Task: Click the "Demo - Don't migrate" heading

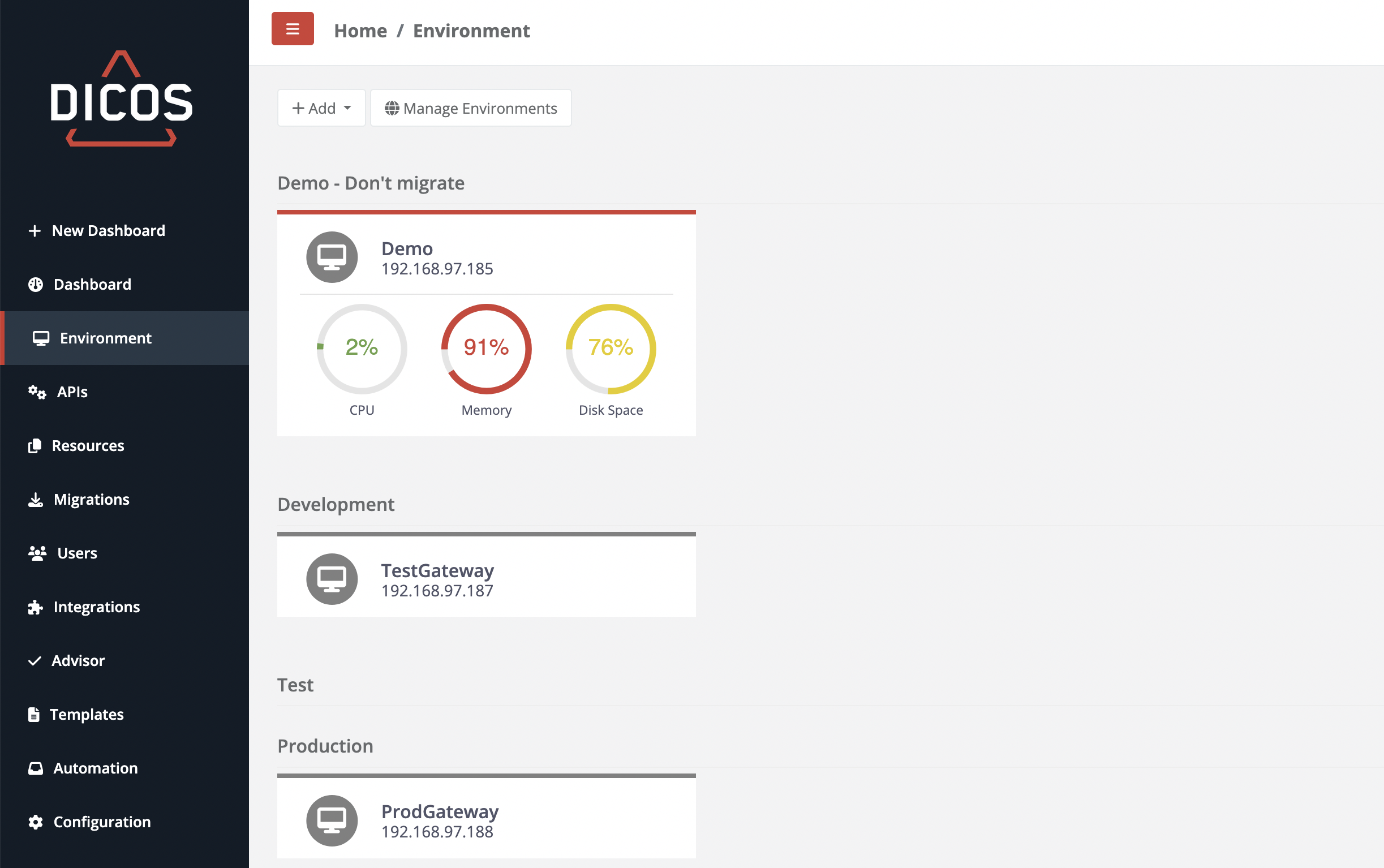Action: 371,183
